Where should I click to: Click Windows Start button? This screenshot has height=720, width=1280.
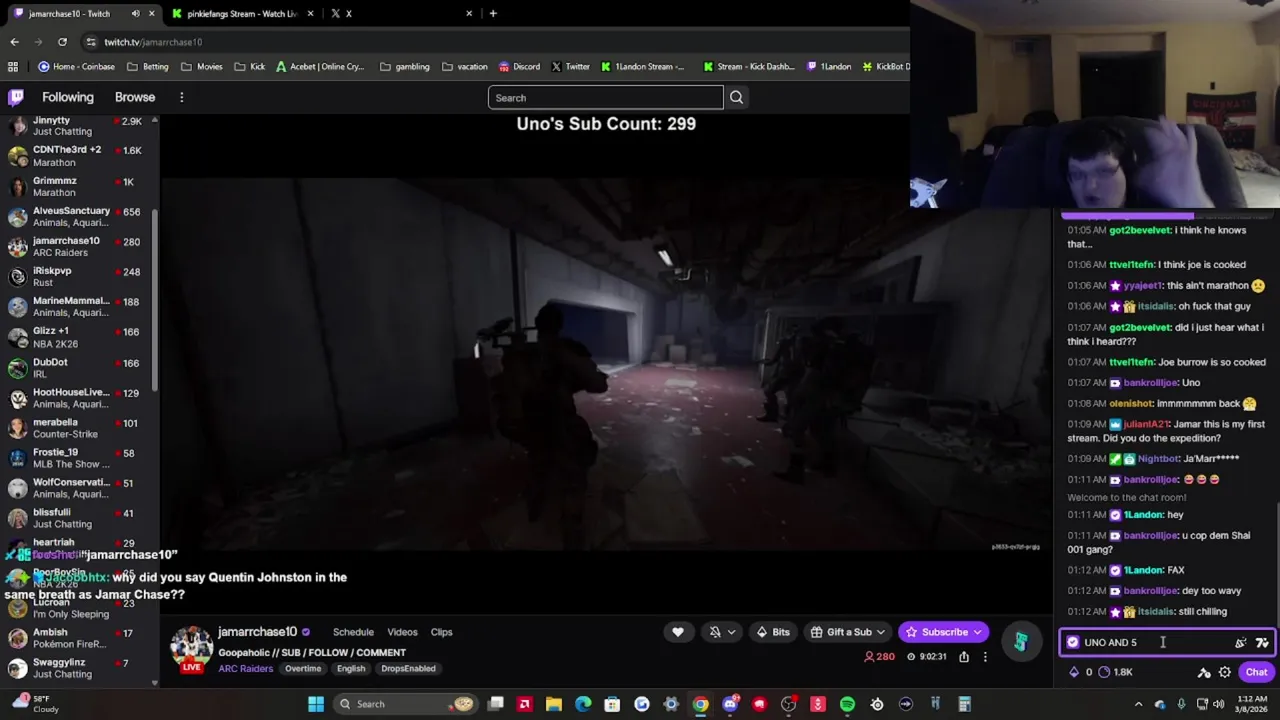coord(316,704)
